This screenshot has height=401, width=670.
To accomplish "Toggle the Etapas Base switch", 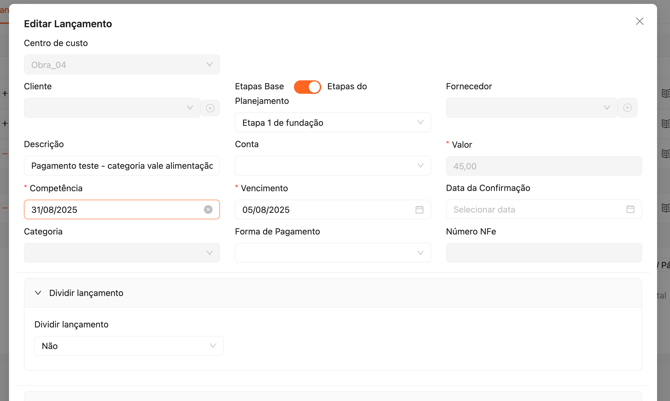I will (307, 87).
